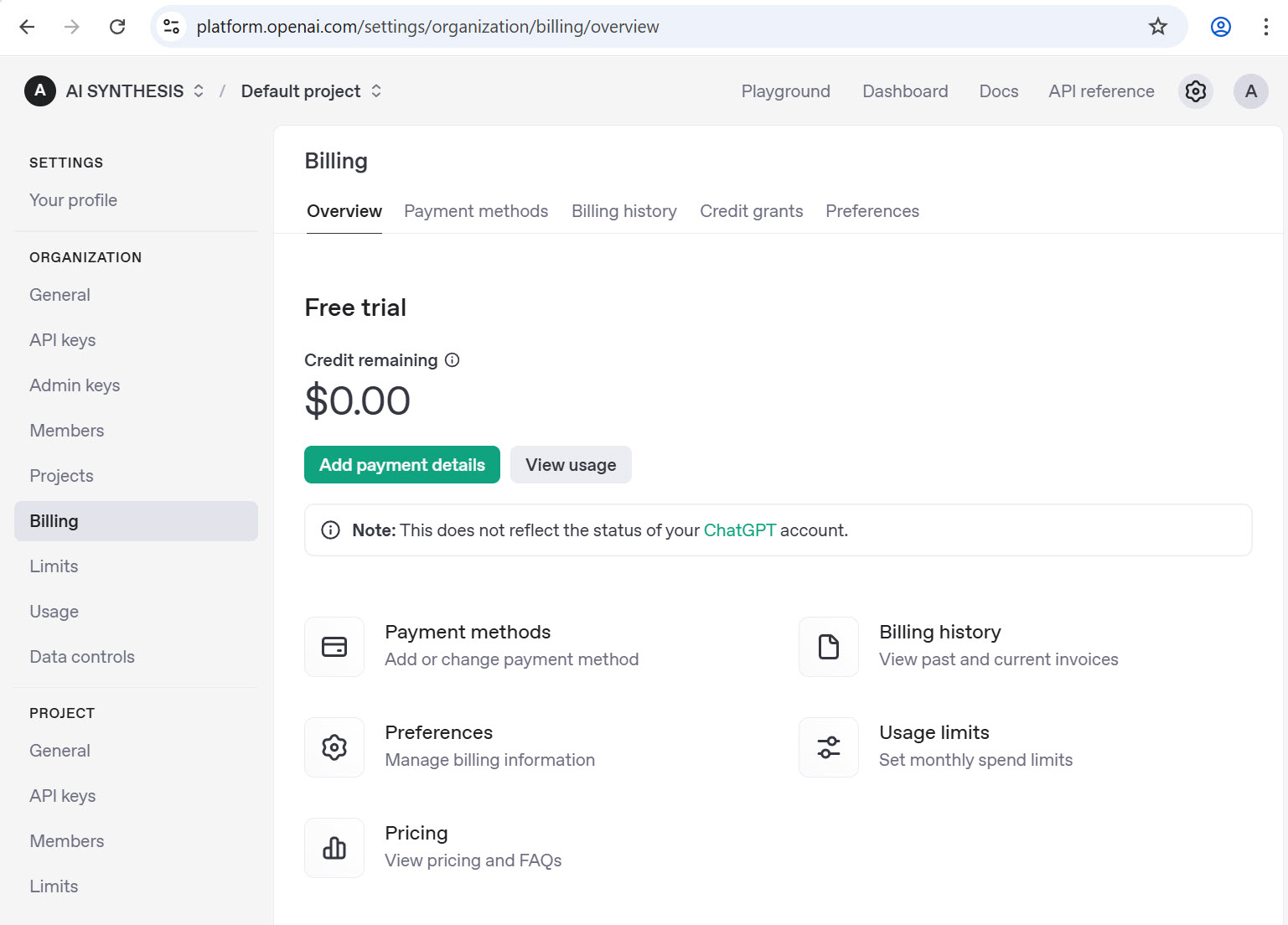Switch to the Credit grants tab
Viewport: 1288px width, 925px height.
pos(751,210)
